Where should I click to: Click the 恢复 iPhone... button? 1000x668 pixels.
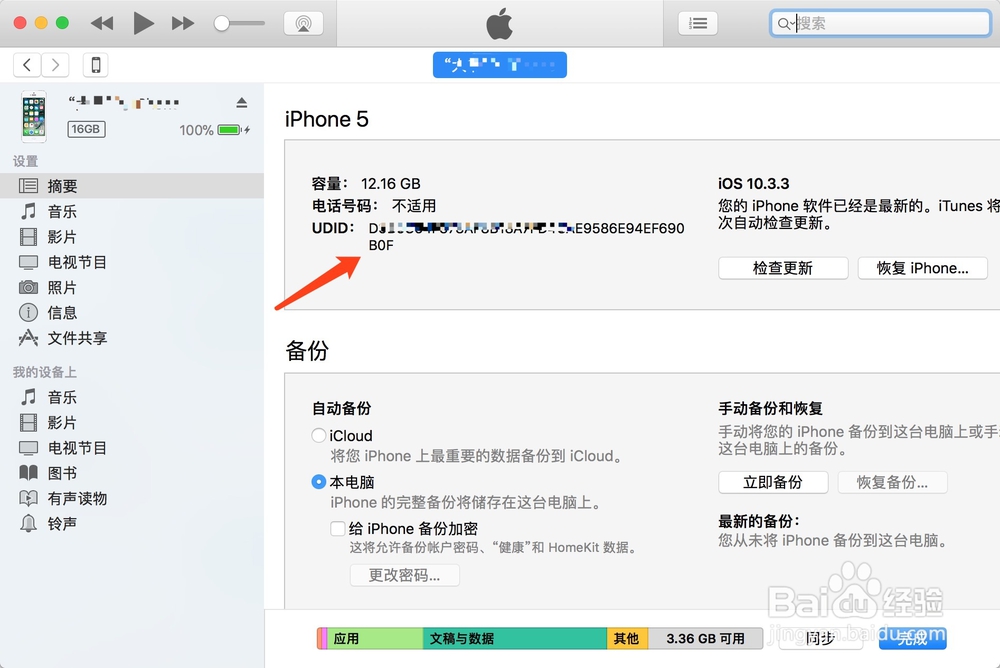click(923, 268)
